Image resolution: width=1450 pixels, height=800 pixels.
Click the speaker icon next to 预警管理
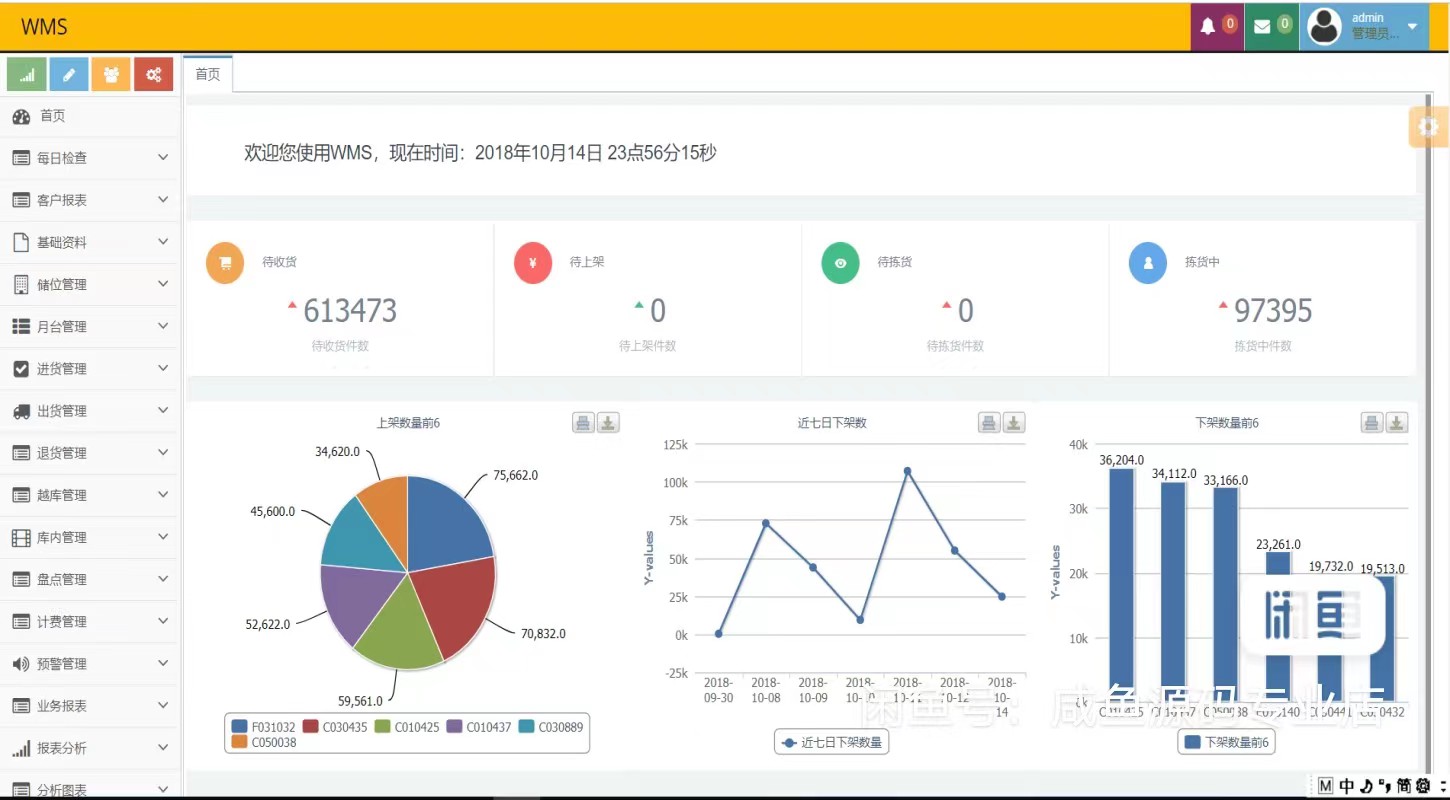coord(21,664)
